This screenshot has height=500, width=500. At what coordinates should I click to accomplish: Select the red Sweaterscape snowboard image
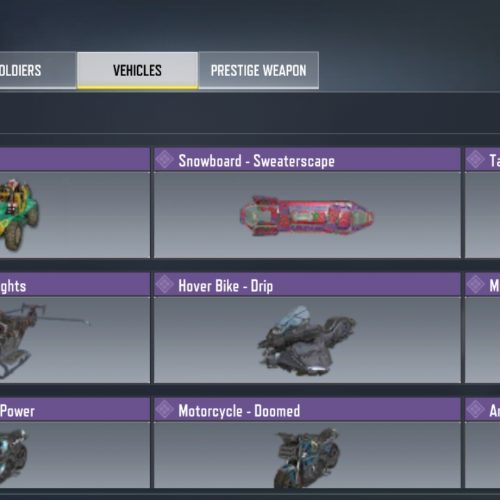point(307,216)
